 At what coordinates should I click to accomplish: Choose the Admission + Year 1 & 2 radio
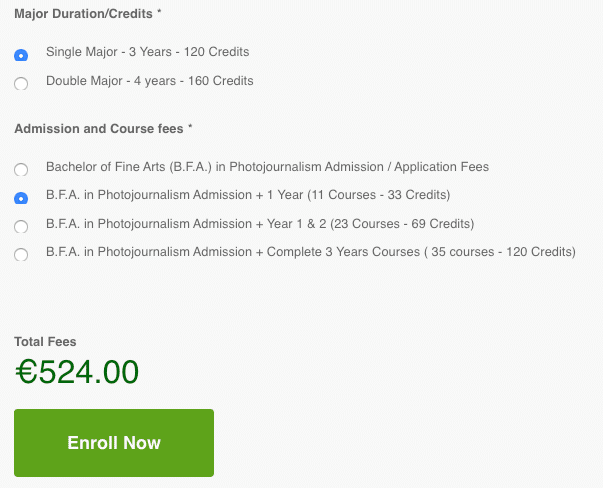tap(21, 227)
